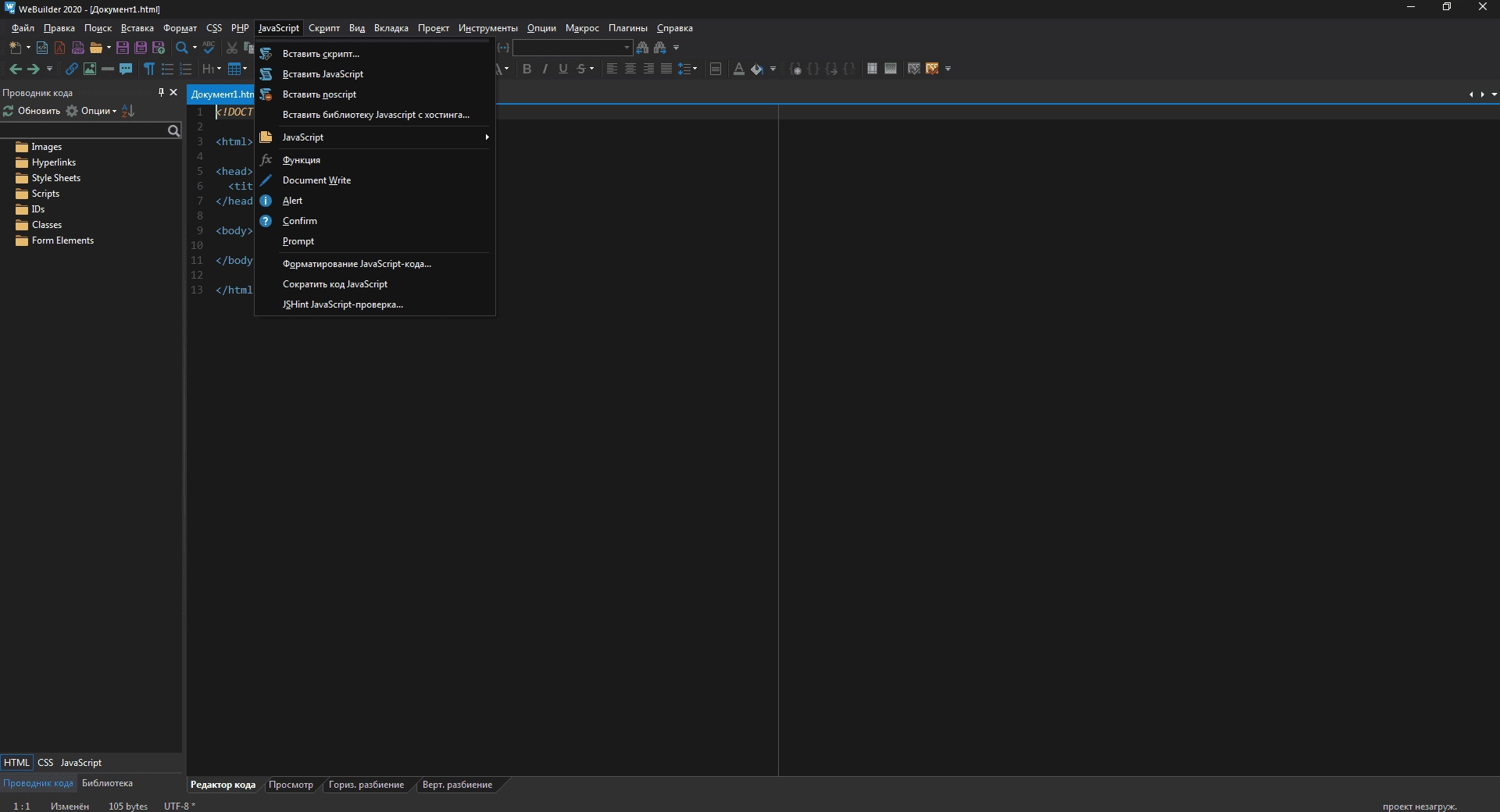Click the open folder icon in toolbar
The width and height of the screenshot is (1500, 812).
click(x=95, y=48)
